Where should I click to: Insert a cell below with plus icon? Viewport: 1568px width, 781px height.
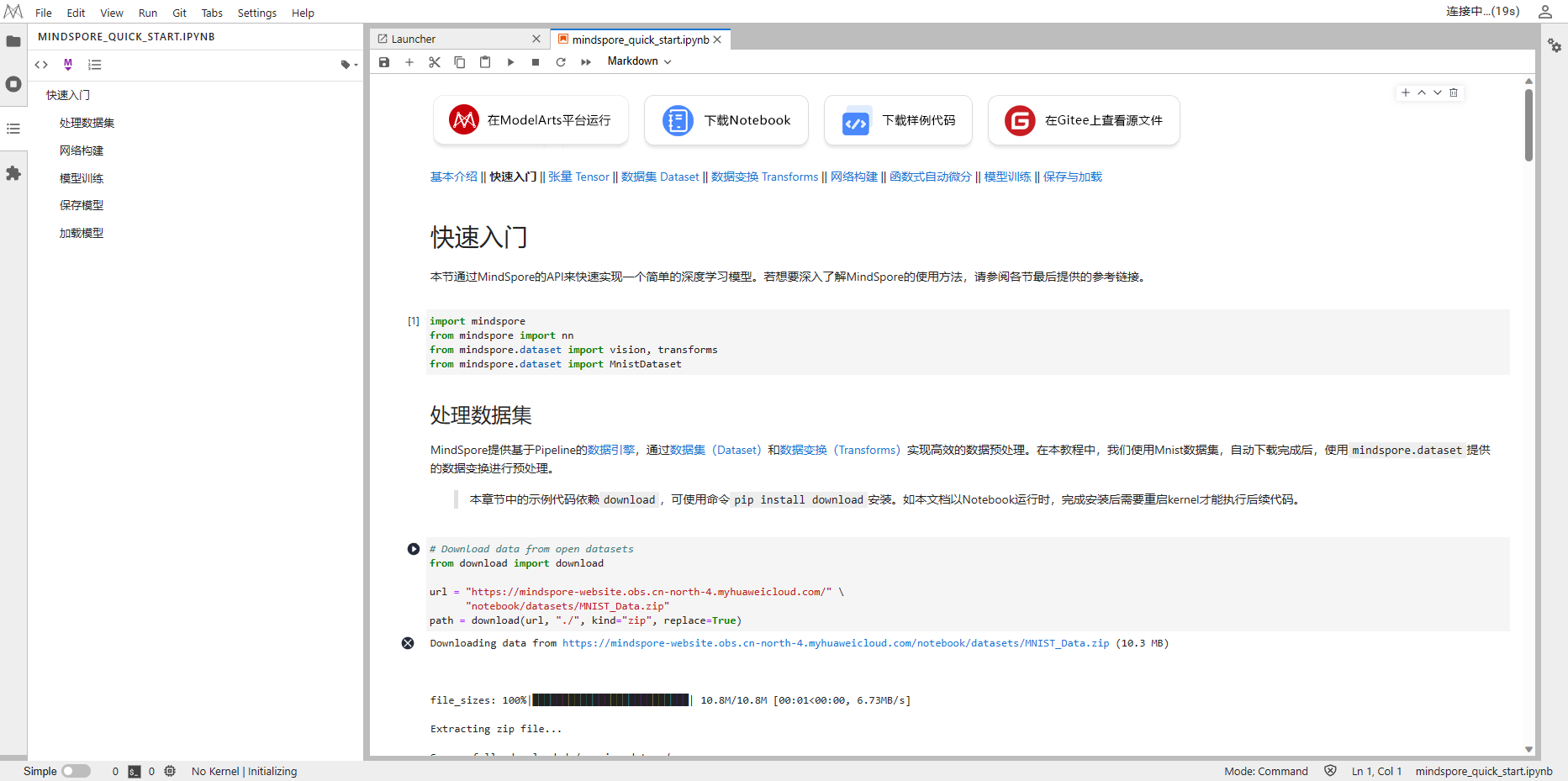point(409,62)
